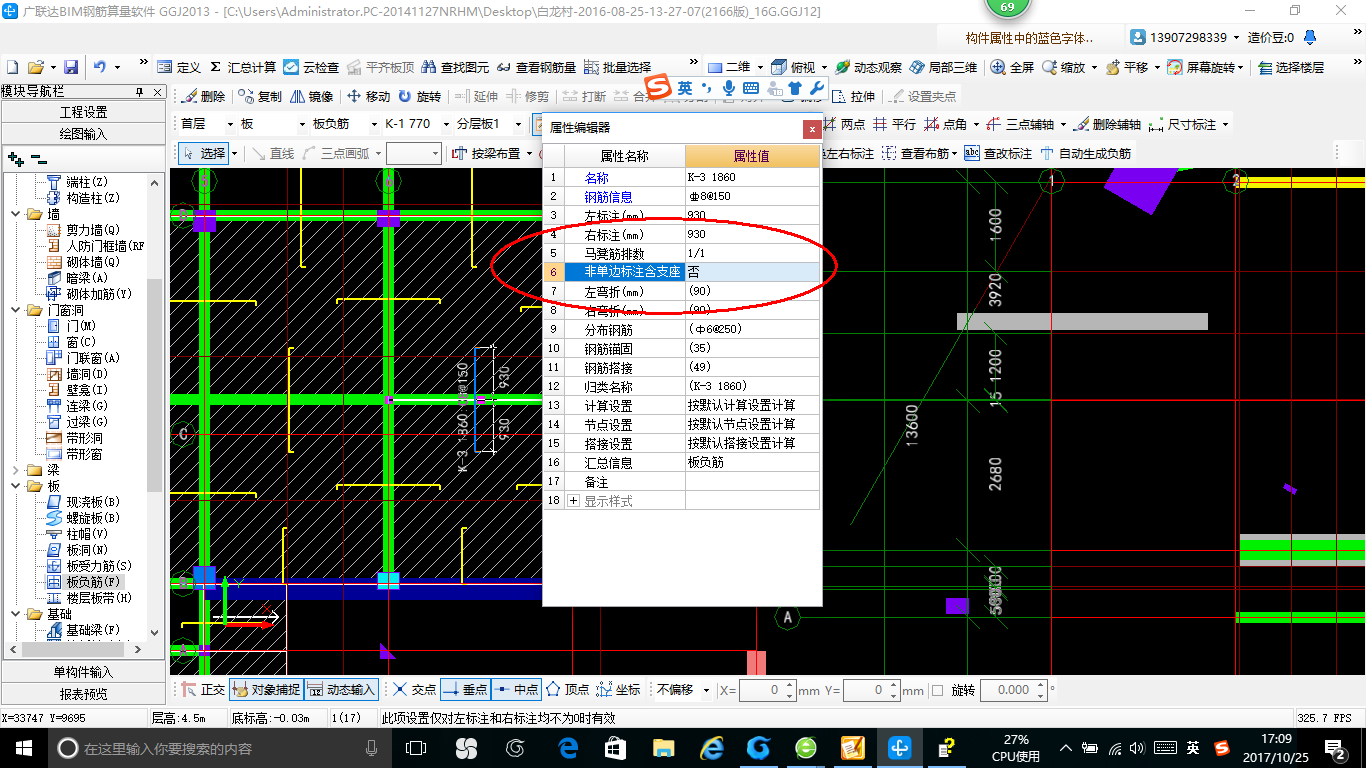The width and height of the screenshot is (1366, 768).
Task: Click 删除 delete tool
Action: (203, 97)
